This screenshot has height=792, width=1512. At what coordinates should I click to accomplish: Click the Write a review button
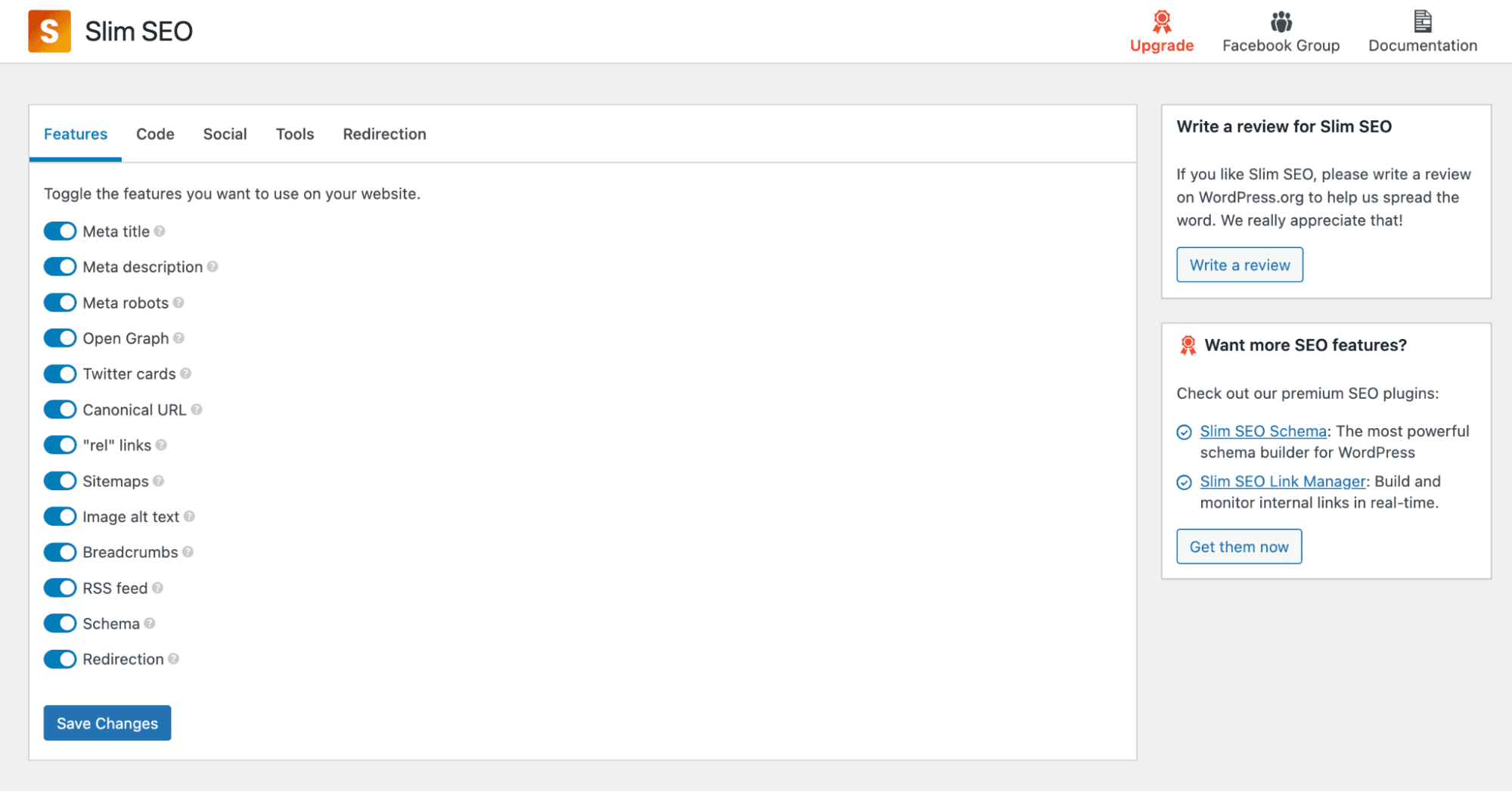[x=1240, y=265]
